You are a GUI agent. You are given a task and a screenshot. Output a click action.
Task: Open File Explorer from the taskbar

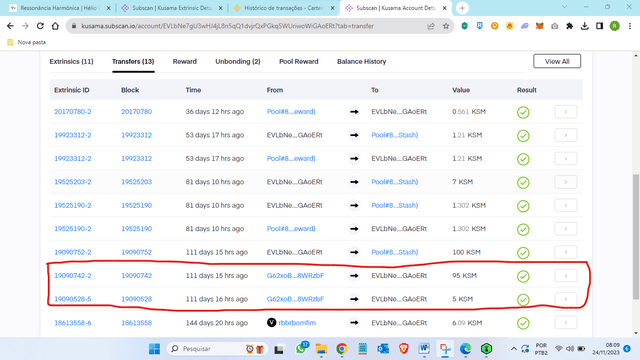[321, 349]
